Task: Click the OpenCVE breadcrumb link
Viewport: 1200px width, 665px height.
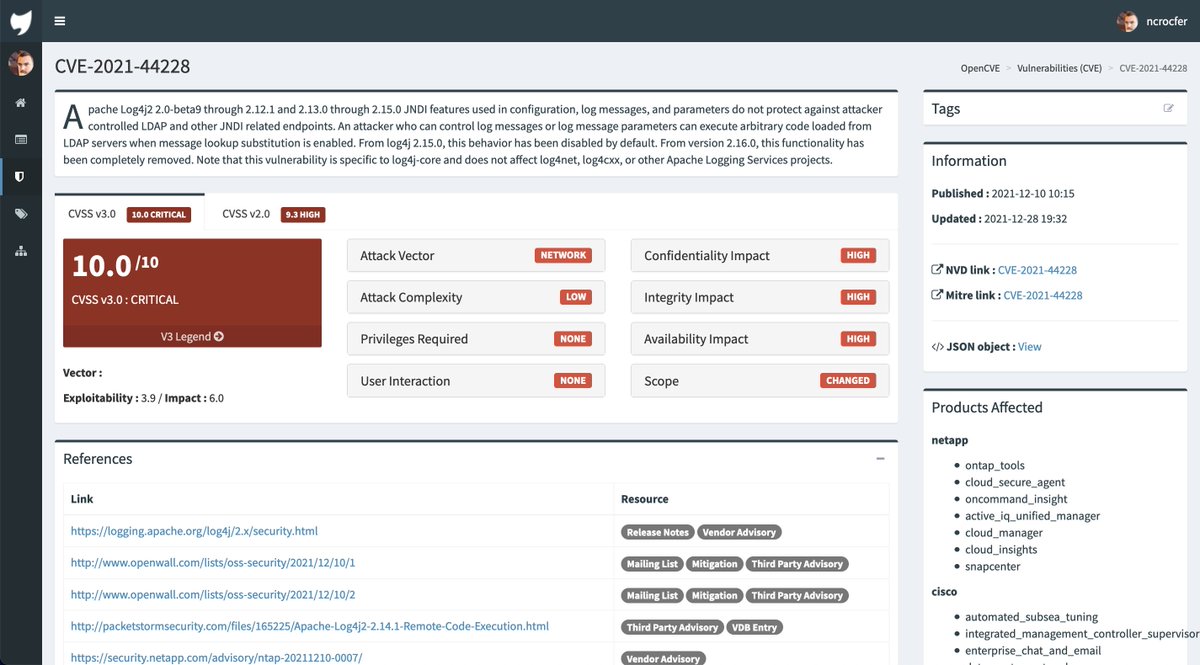Action: (981, 68)
